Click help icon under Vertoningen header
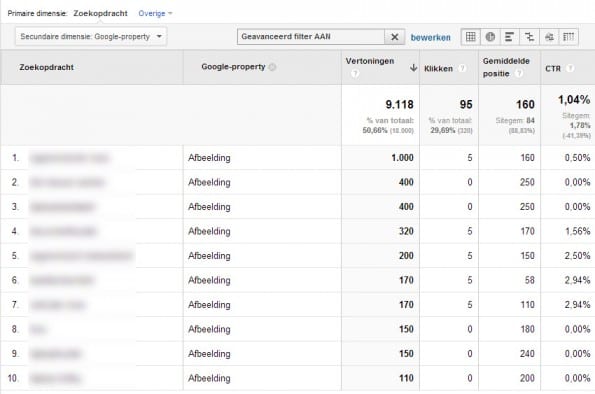 point(355,73)
